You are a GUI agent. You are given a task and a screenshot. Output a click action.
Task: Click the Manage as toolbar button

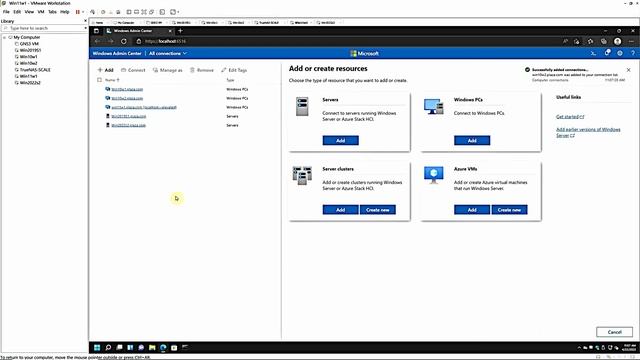click(167, 70)
